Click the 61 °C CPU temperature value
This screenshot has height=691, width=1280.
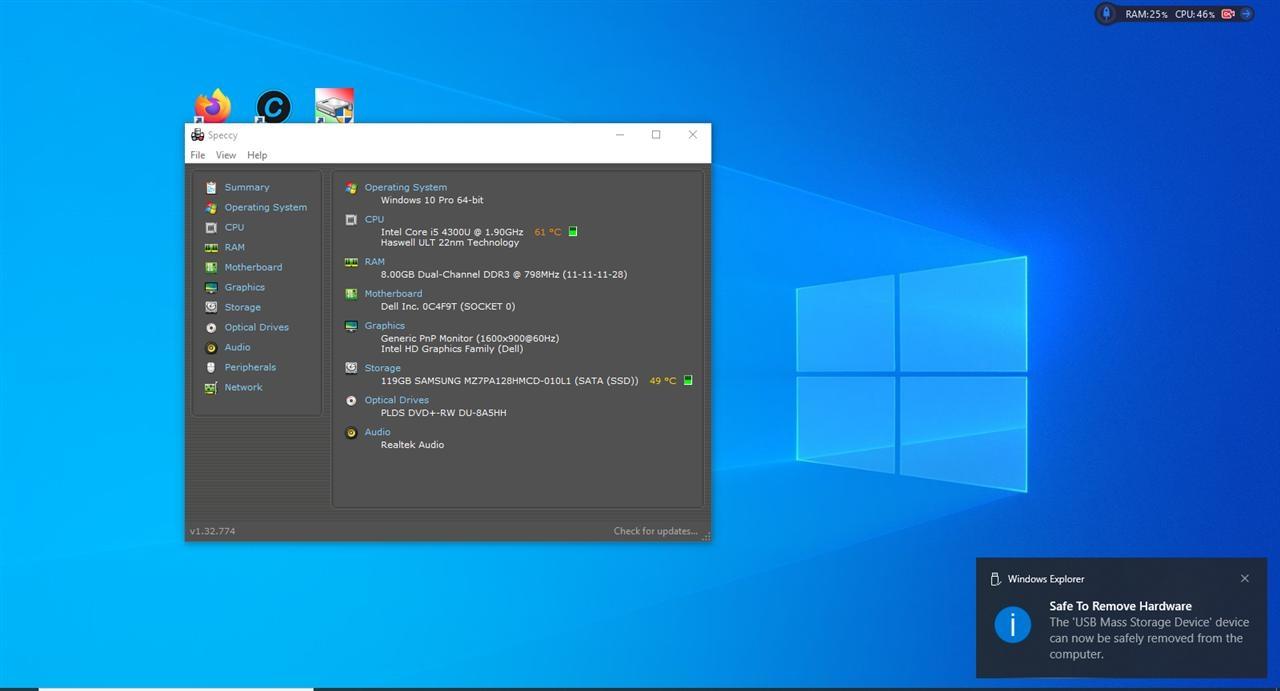coord(547,232)
